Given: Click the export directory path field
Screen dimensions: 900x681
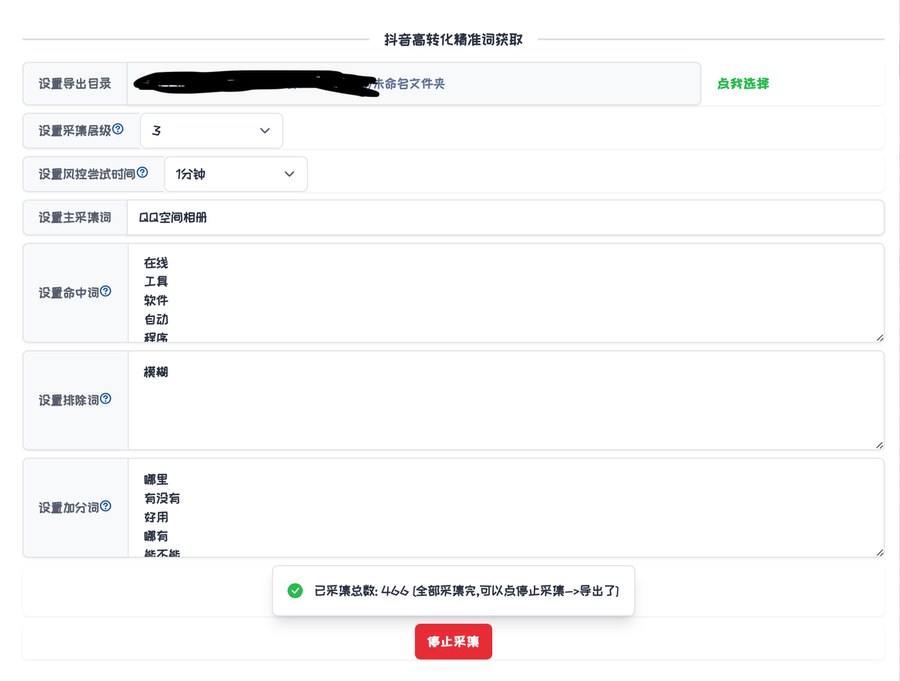Looking at the screenshot, I should coord(413,84).
